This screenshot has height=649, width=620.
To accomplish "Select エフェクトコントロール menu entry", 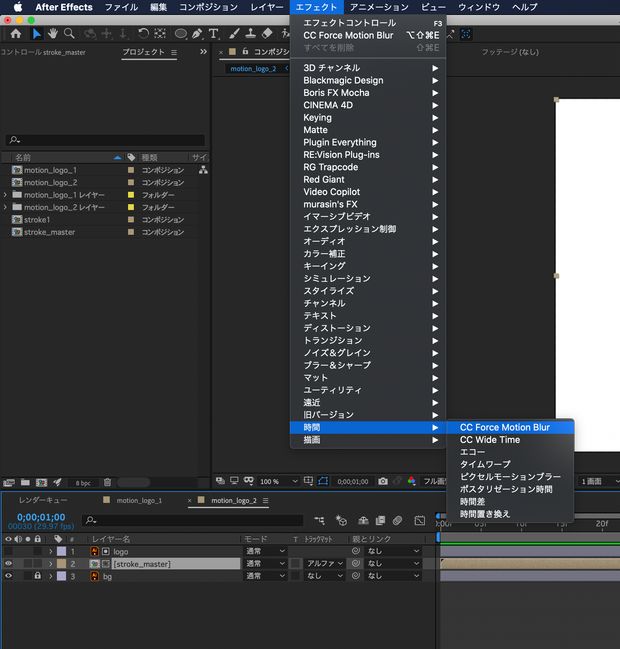I will [368, 23].
